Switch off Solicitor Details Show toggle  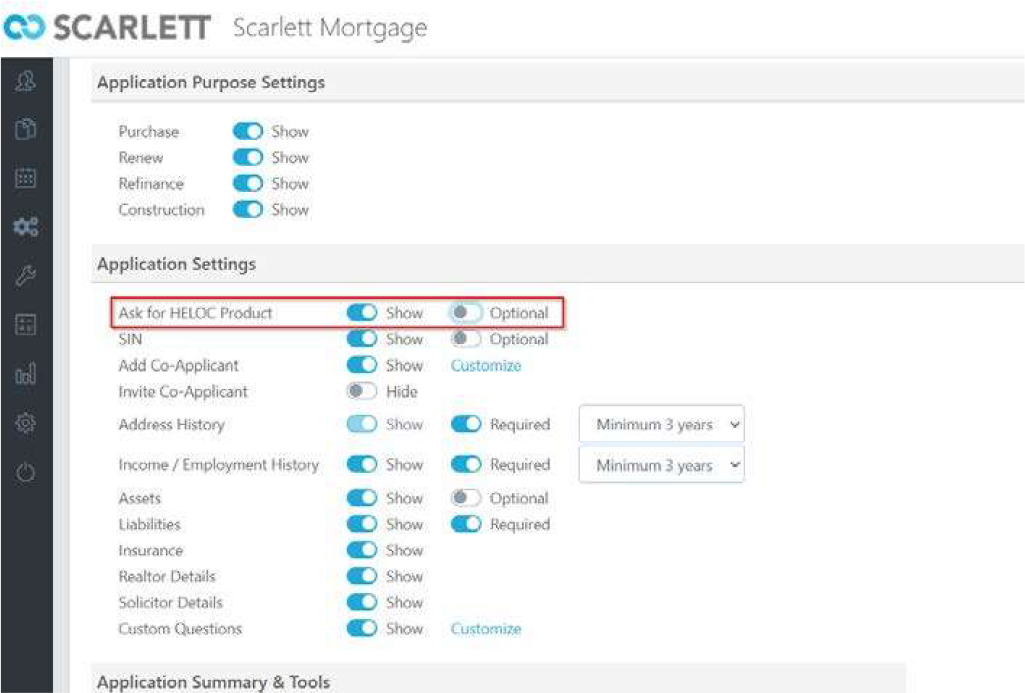click(x=362, y=602)
